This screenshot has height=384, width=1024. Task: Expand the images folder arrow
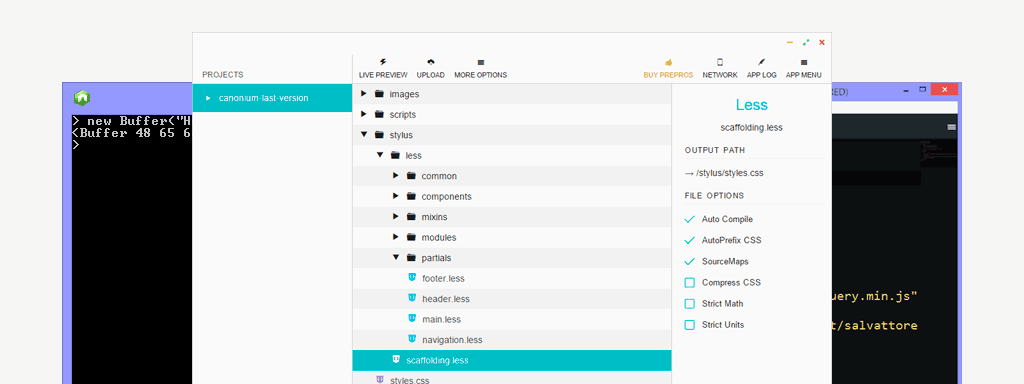click(364, 94)
